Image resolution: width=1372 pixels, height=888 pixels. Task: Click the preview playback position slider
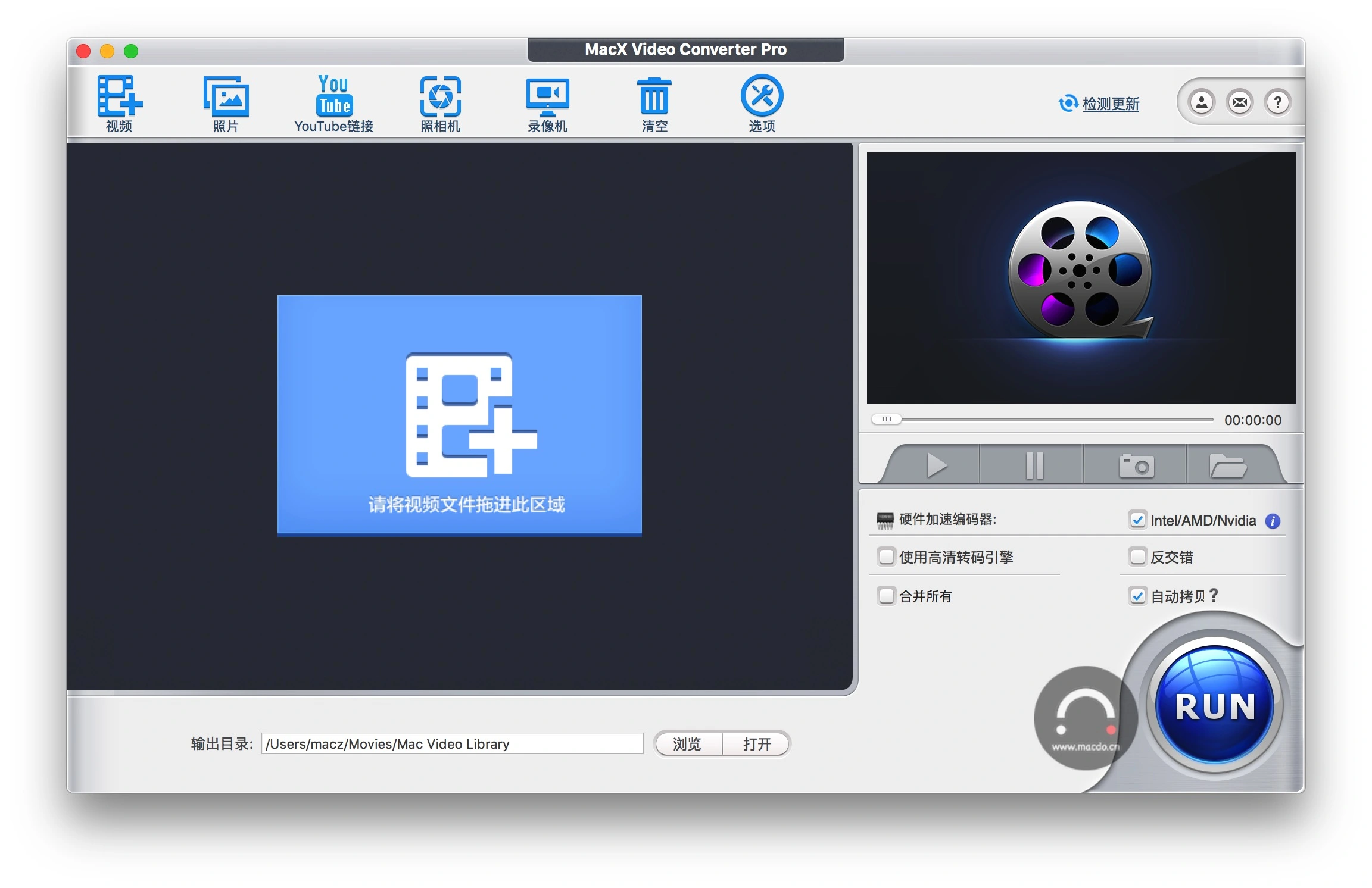886,420
